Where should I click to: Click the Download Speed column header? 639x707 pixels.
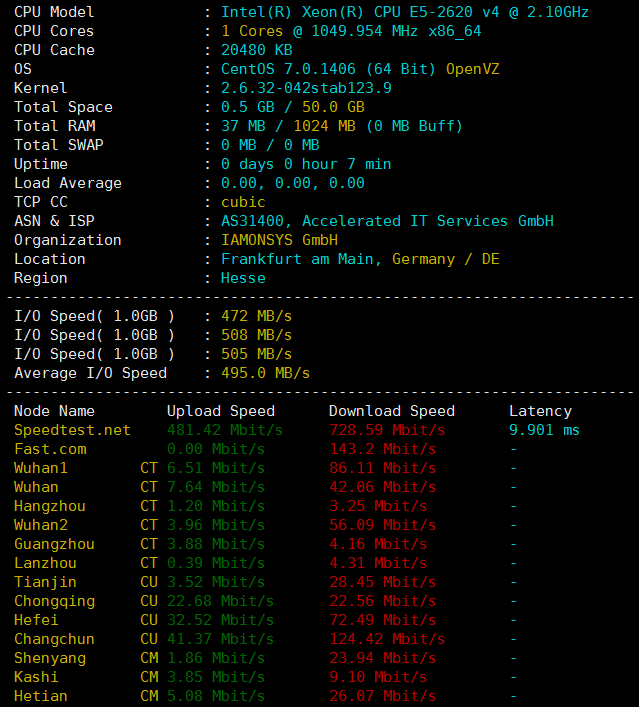pyautogui.click(x=391, y=411)
